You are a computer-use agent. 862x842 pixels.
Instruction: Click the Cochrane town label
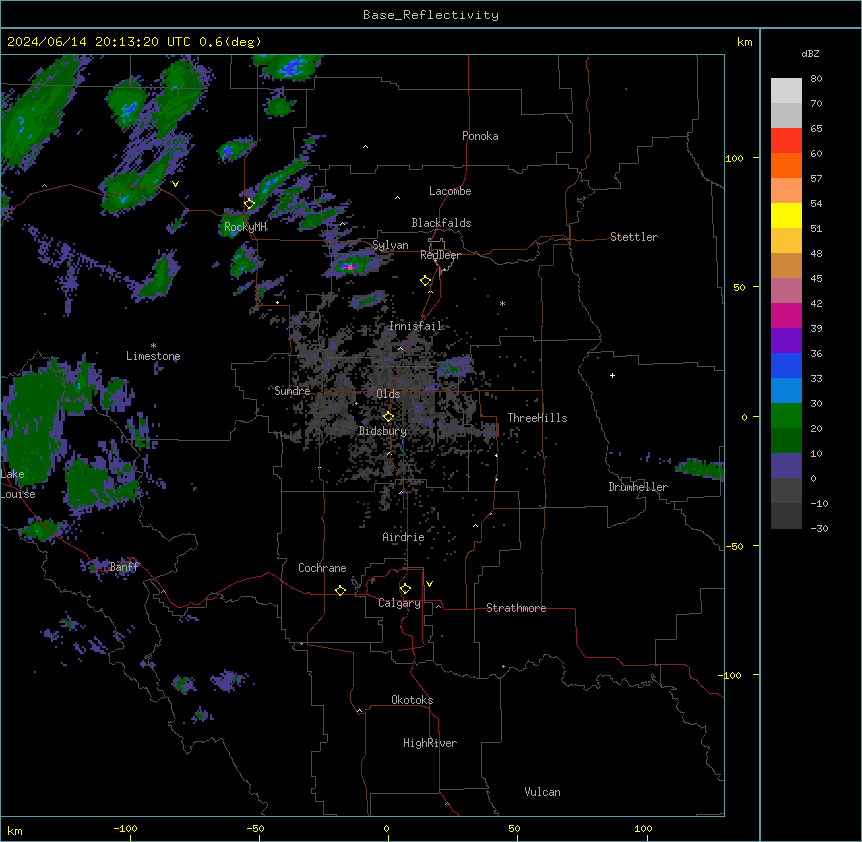(x=322, y=568)
